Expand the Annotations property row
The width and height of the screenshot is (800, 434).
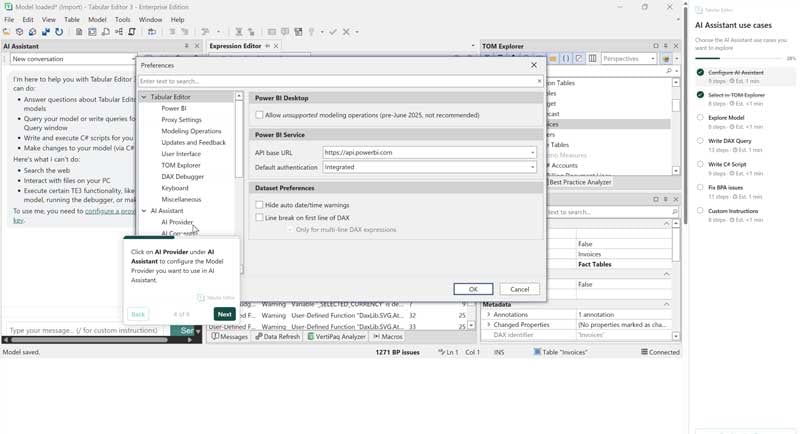488,315
